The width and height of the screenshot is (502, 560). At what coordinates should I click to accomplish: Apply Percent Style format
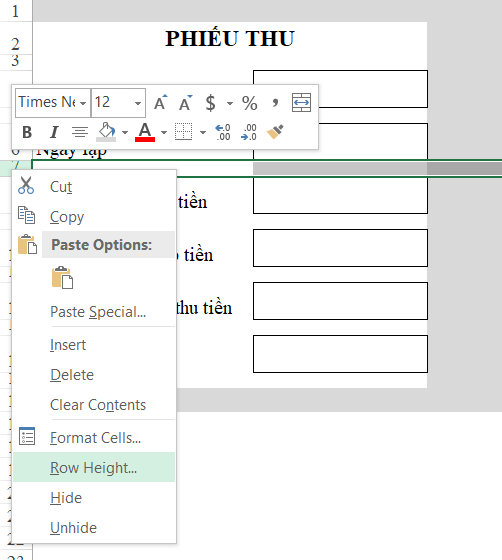tap(249, 103)
